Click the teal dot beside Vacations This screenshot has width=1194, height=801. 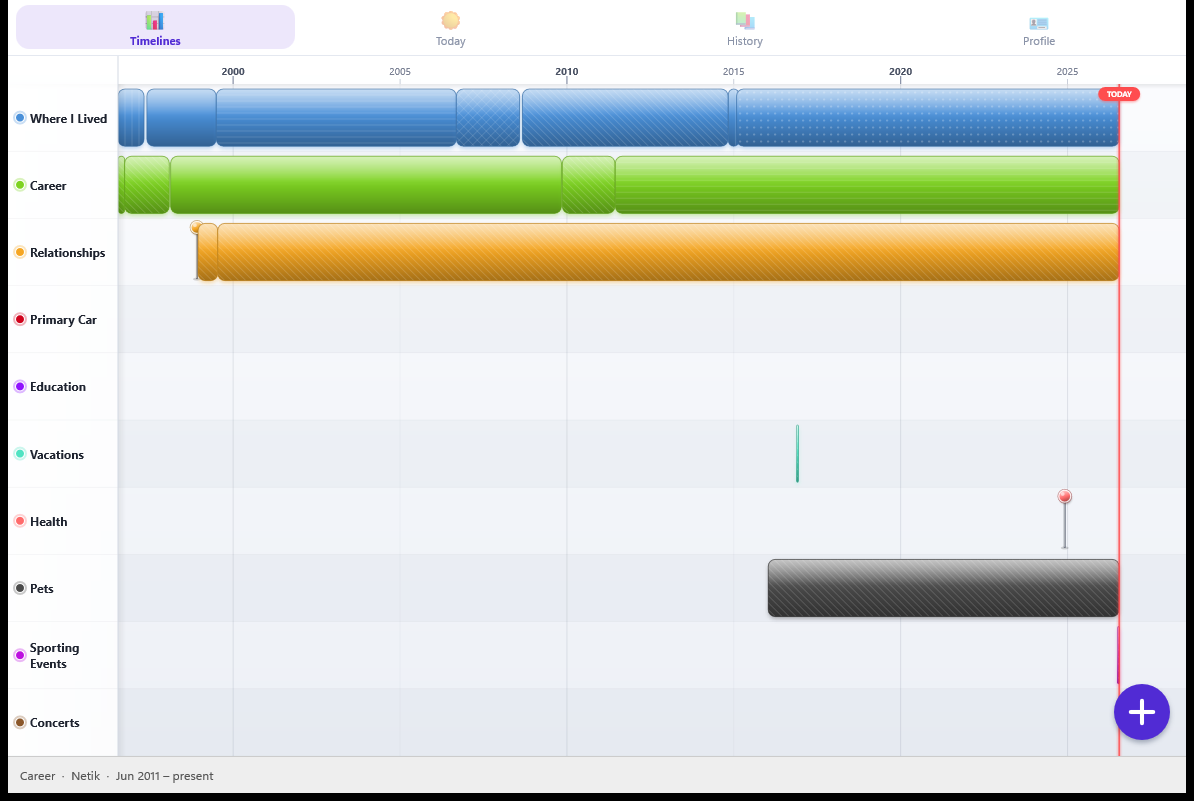pyautogui.click(x=21, y=454)
